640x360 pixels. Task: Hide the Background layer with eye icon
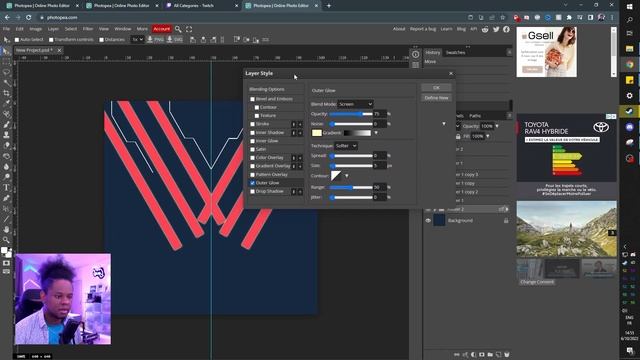tap(428, 220)
